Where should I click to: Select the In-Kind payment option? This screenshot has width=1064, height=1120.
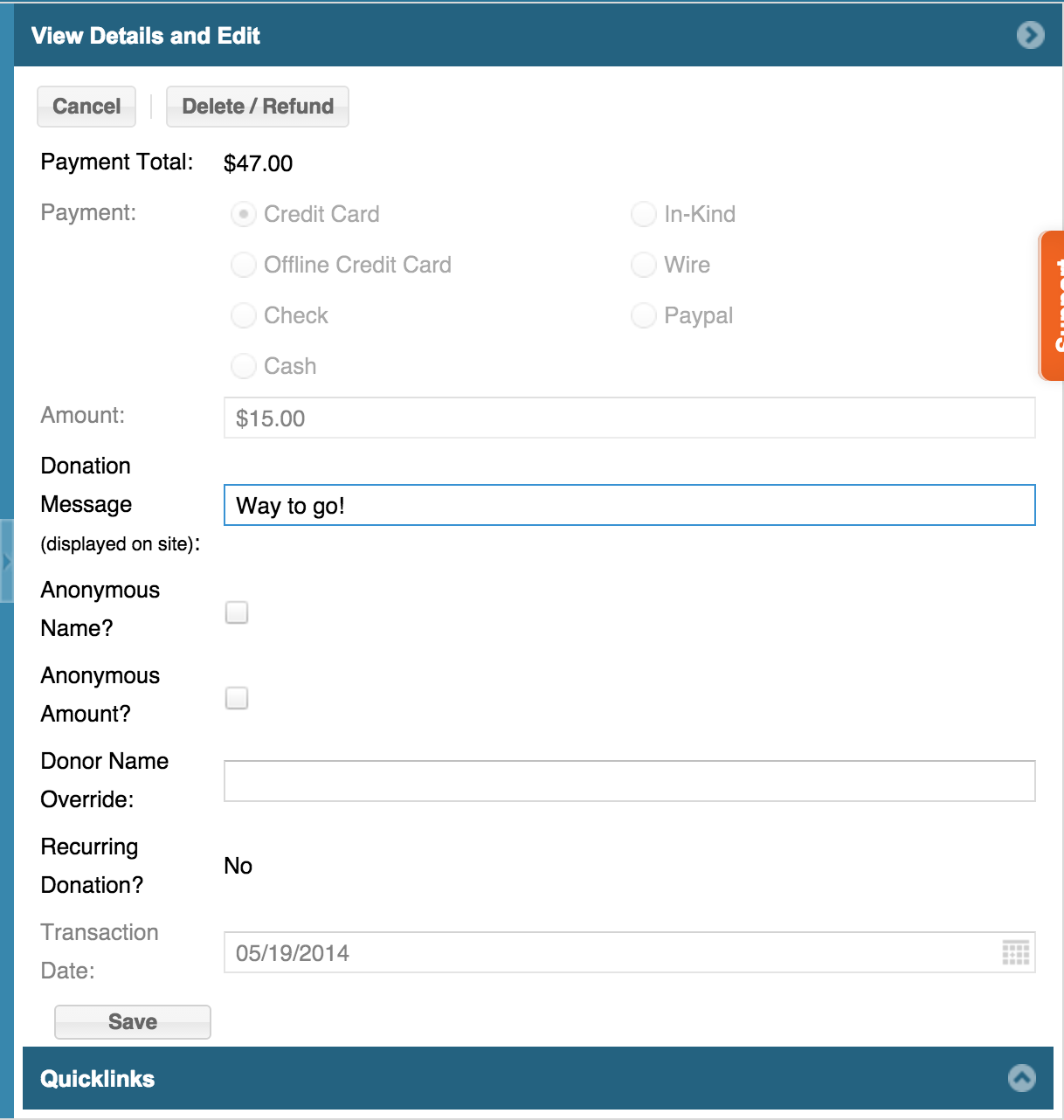(643, 214)
